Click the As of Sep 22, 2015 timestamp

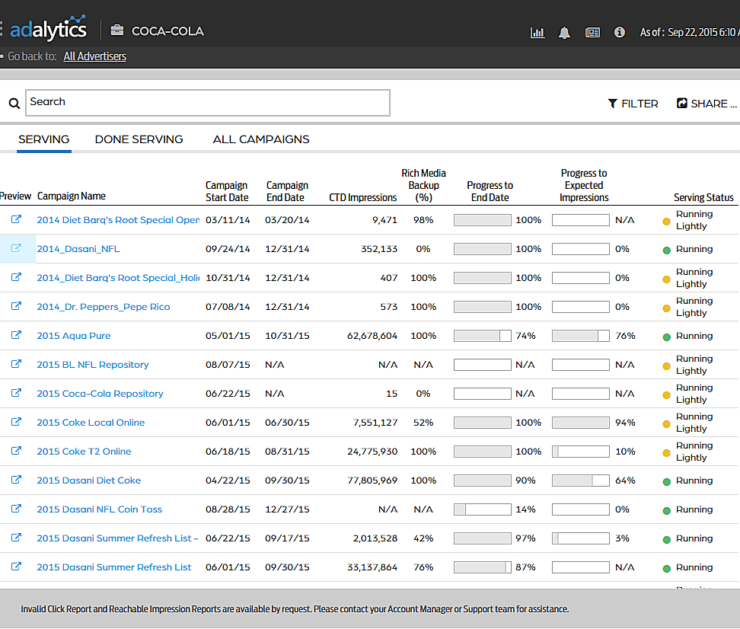pyautogui.click(x=690, y=32)
